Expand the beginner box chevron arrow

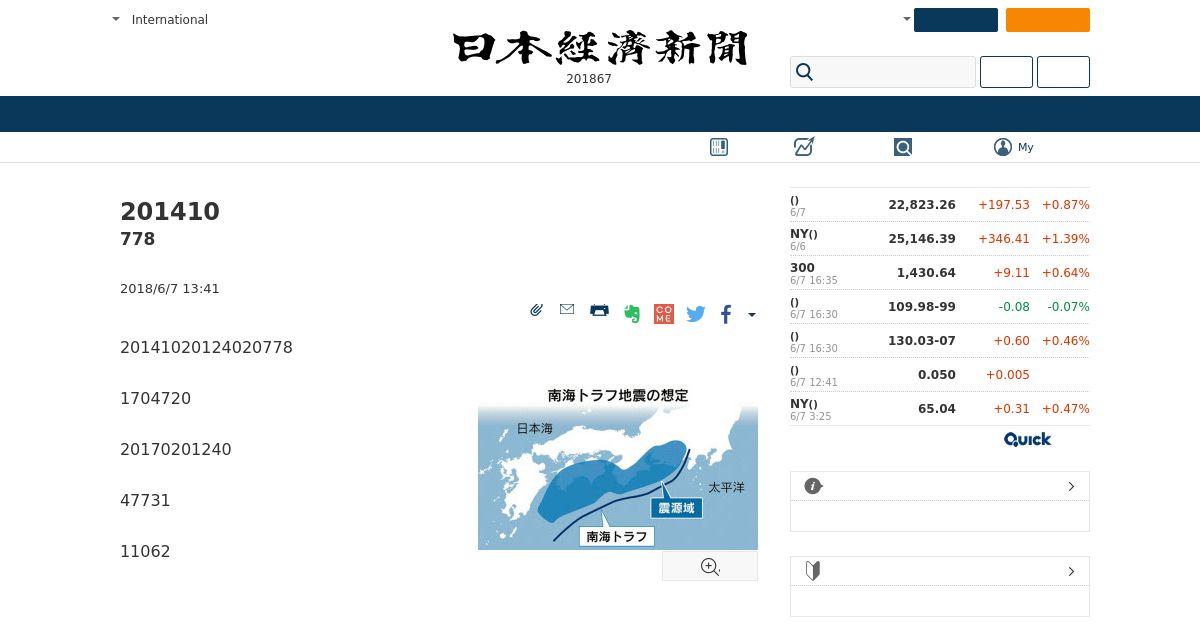click(1071, 571)
